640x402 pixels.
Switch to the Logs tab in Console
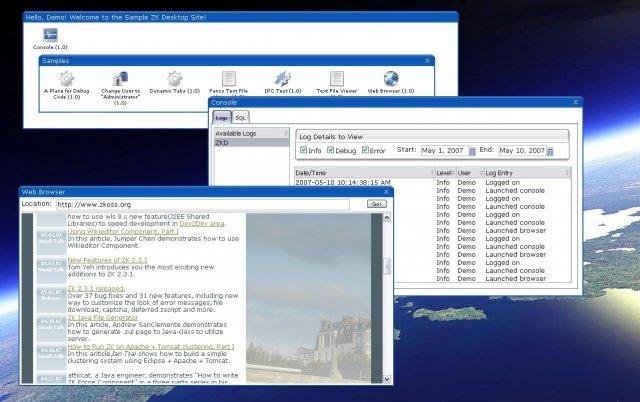pos(222,118)
